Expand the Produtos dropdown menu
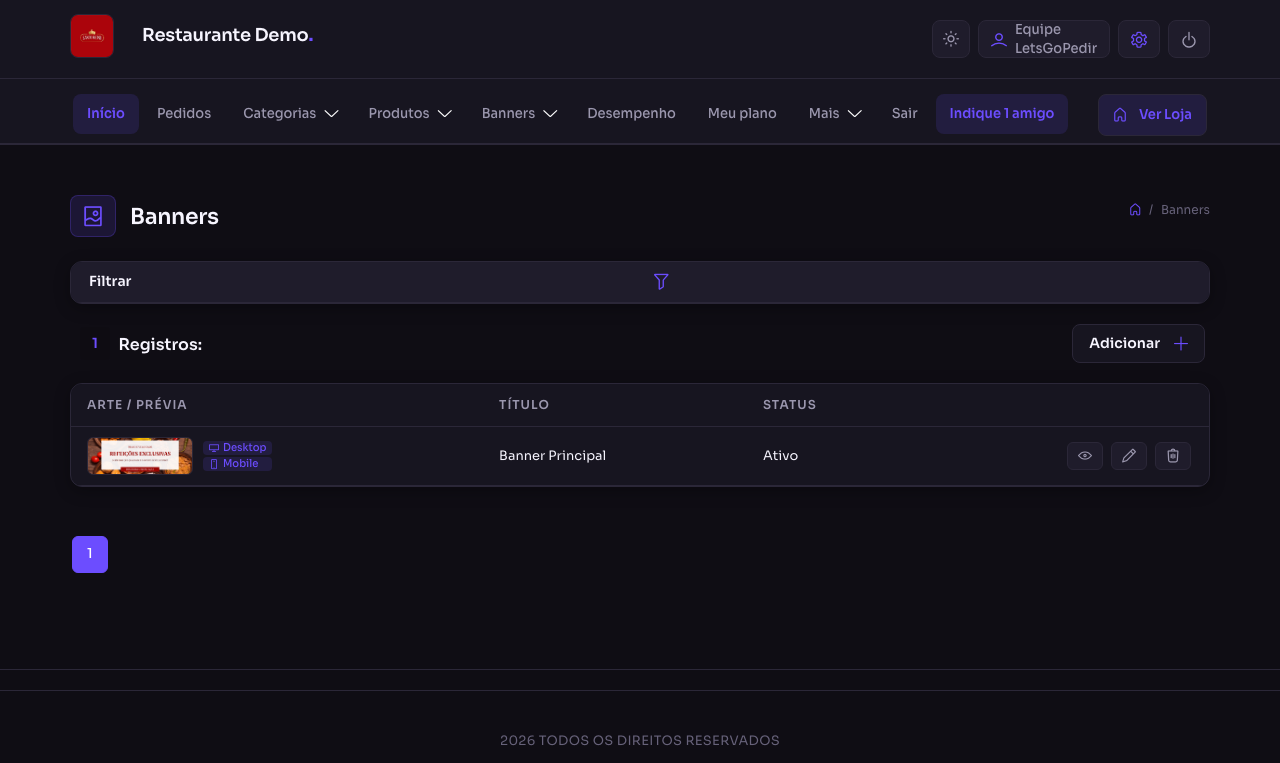 [410, 114]
